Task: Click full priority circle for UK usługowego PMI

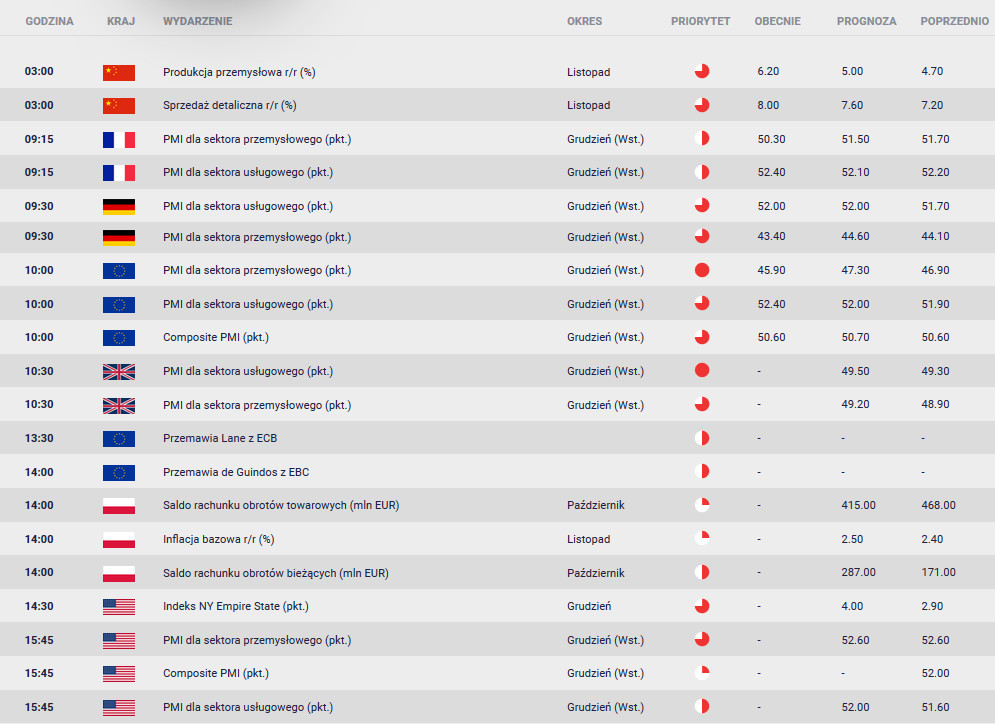Action: 702,371
